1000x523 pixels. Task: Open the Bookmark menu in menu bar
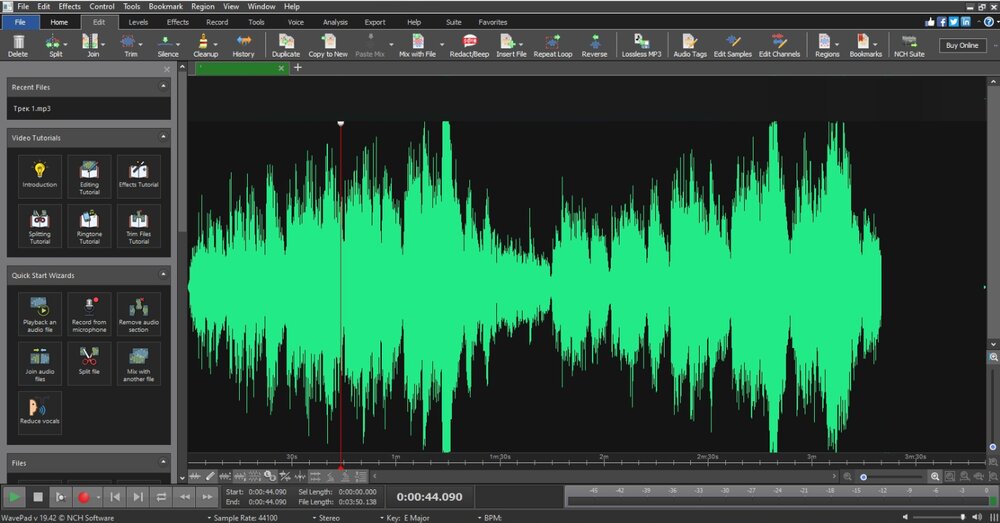166,6
